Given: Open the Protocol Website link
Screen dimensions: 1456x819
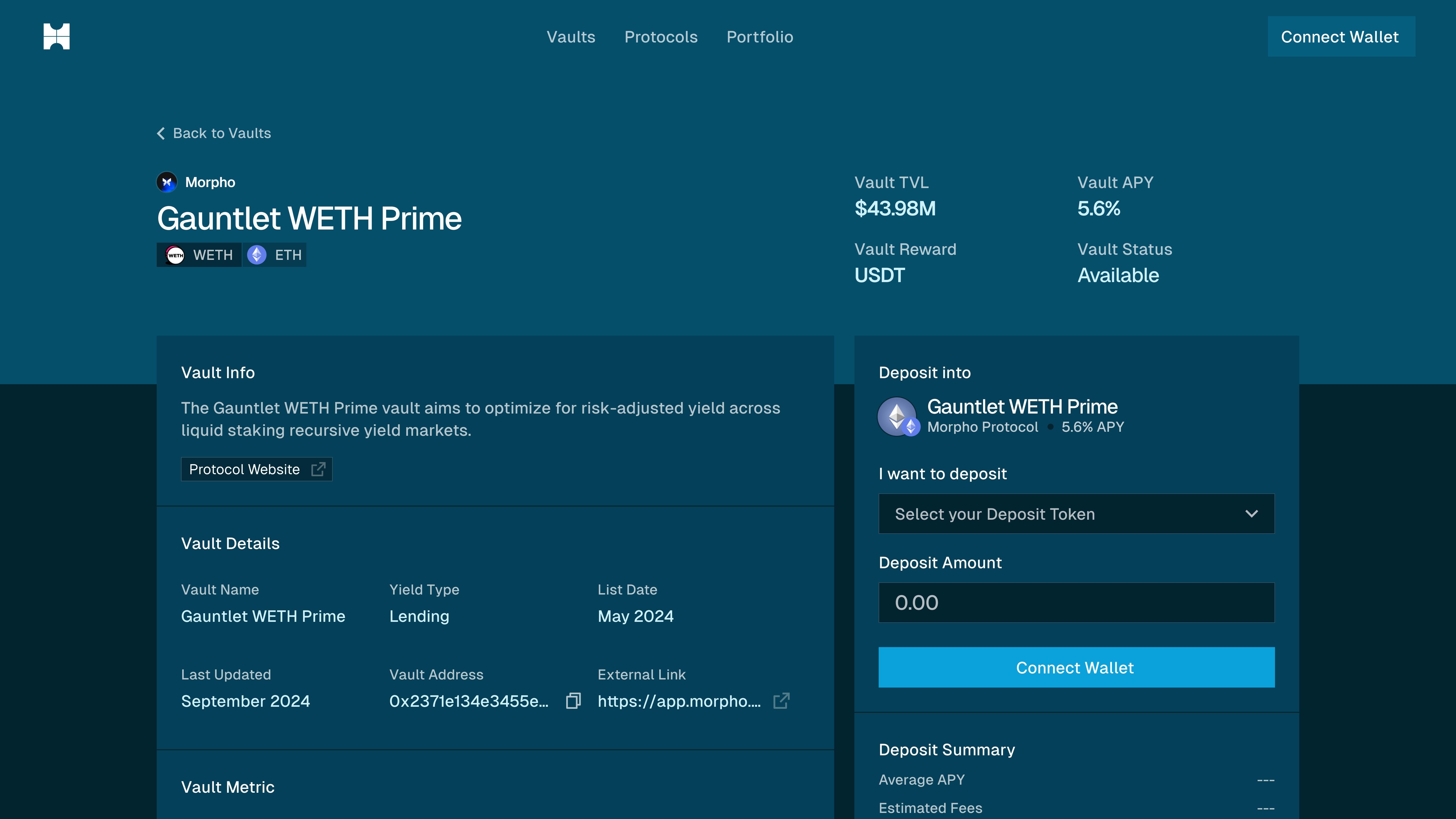Looking at the screenshot, I should click(245, 469).
